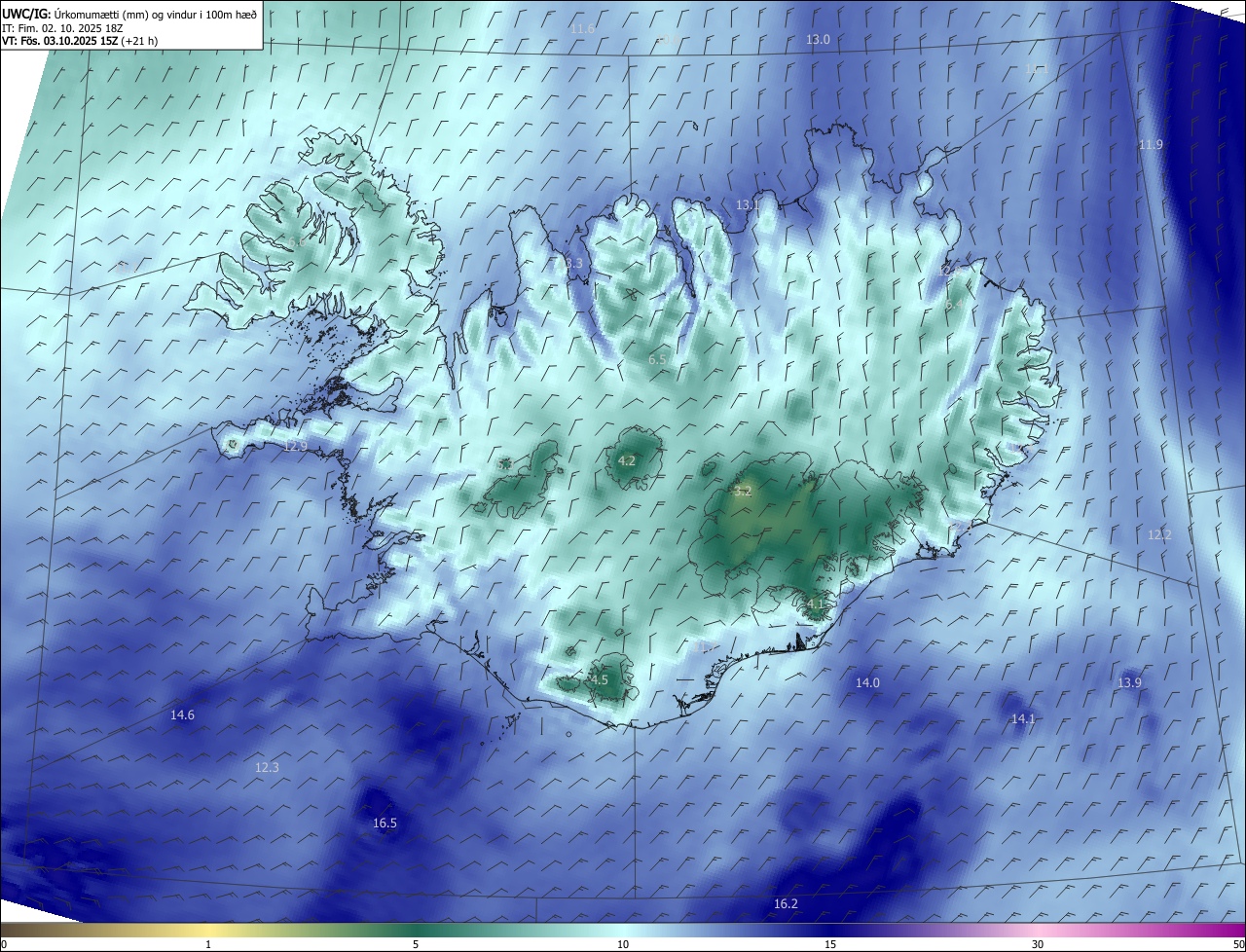Click the 12.9 value label
The image size is (1246, 952).
click(x=295, y=447)
